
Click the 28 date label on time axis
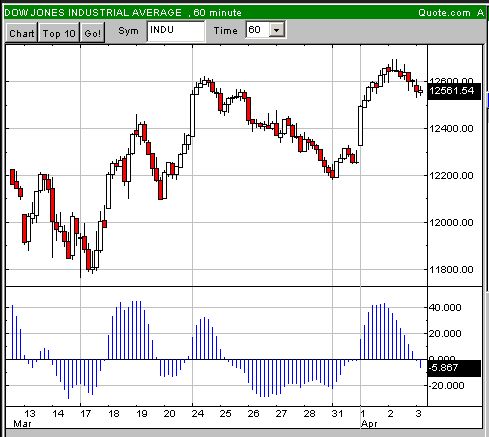pyautogui.click(x=309, y=414)
